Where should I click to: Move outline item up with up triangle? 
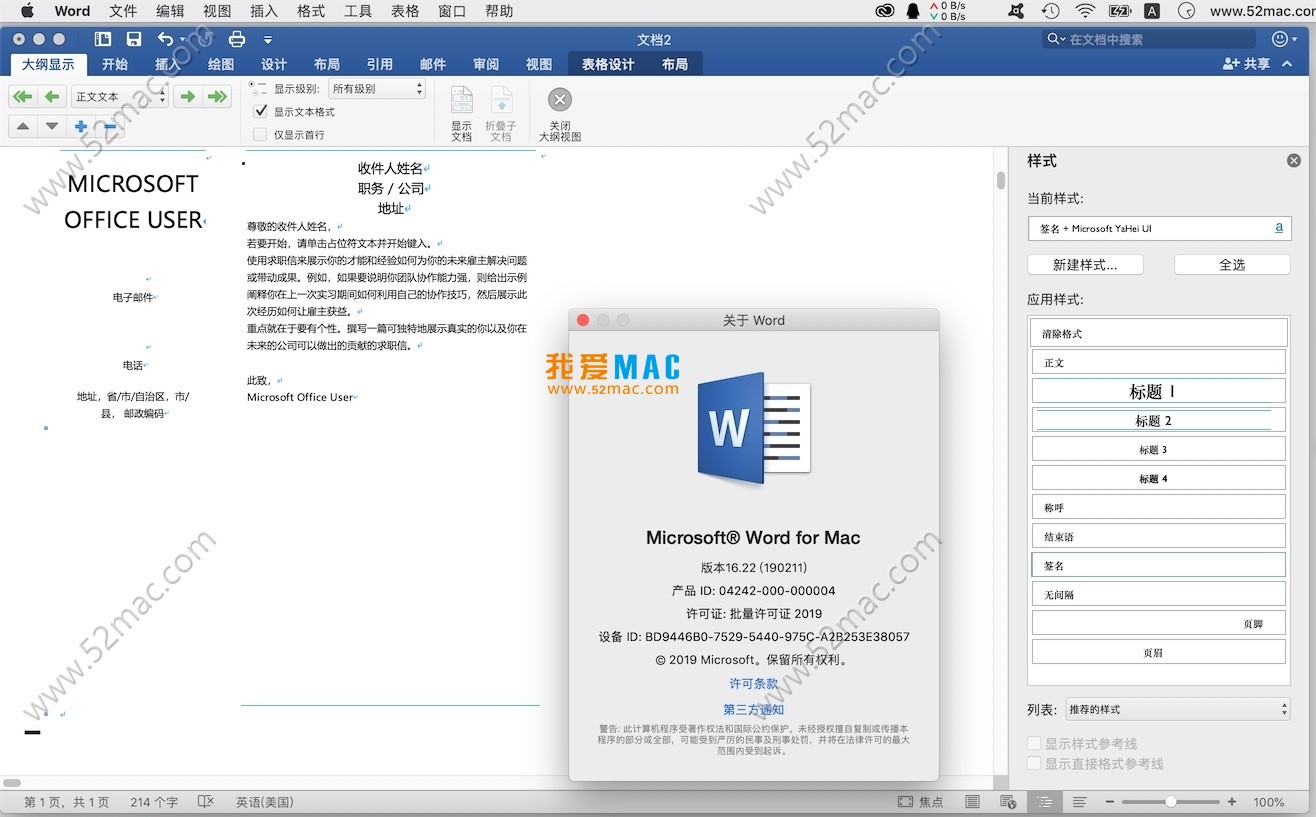[x=24, y=127]
